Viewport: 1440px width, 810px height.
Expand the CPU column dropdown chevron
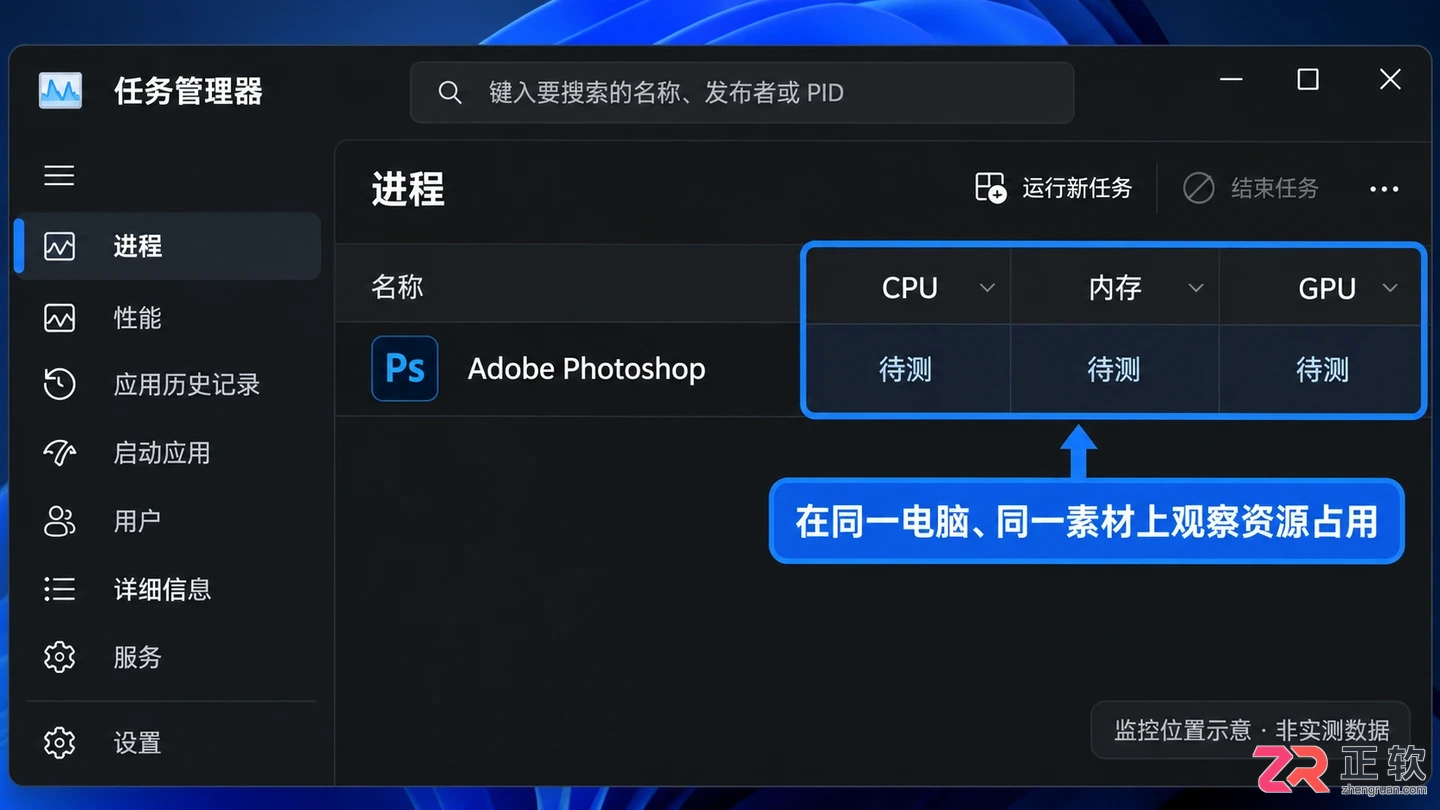click(x=987, y=288)
